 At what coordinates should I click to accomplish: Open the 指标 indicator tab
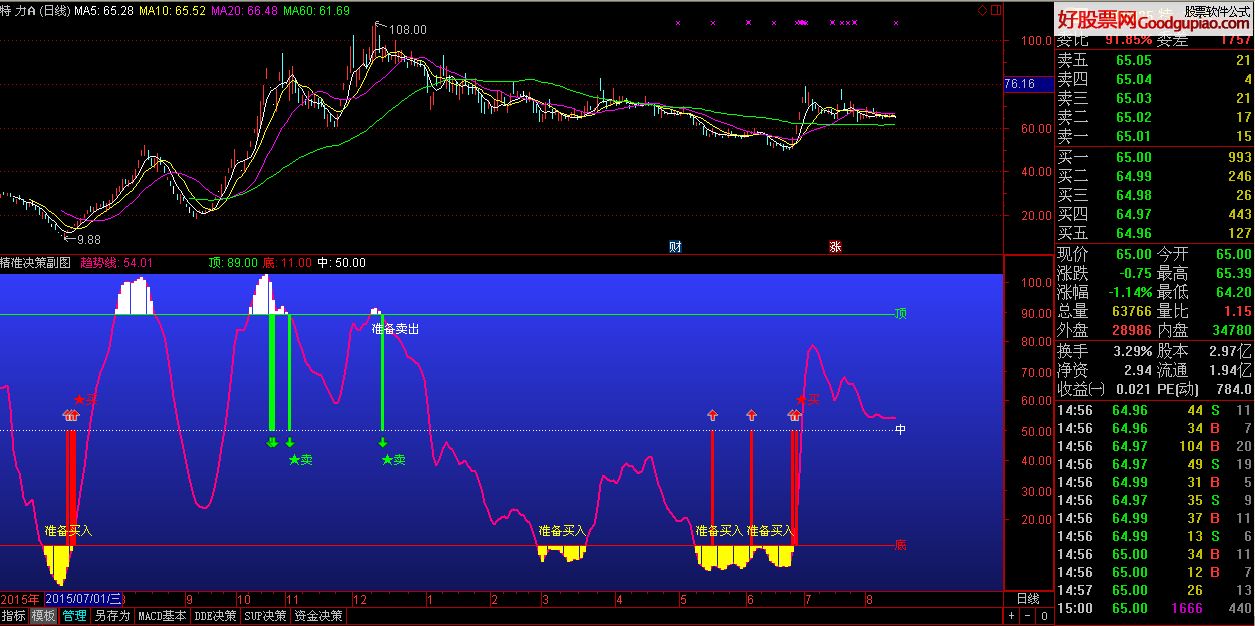click(x=14, y=616)
